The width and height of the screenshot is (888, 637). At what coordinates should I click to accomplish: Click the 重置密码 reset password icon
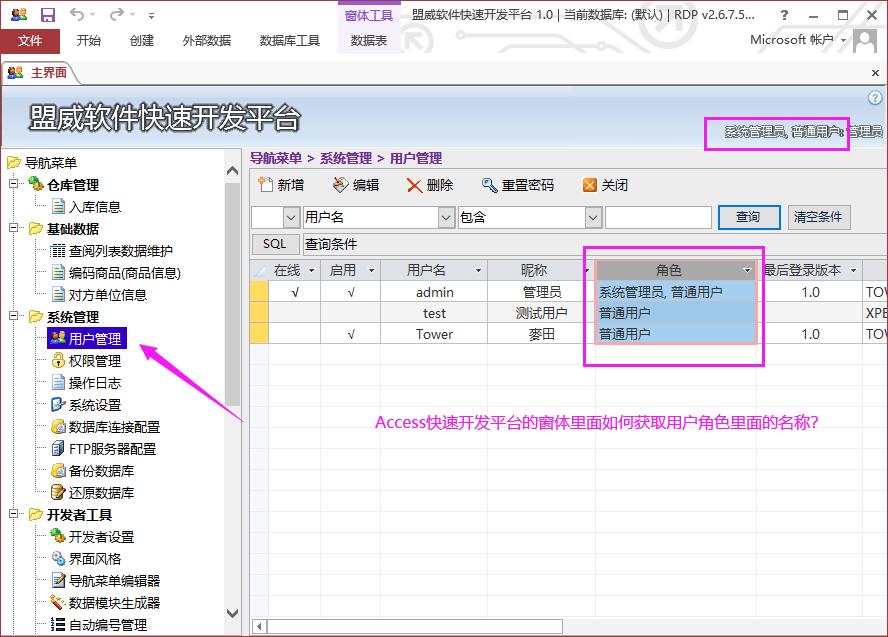click(489, 185)
